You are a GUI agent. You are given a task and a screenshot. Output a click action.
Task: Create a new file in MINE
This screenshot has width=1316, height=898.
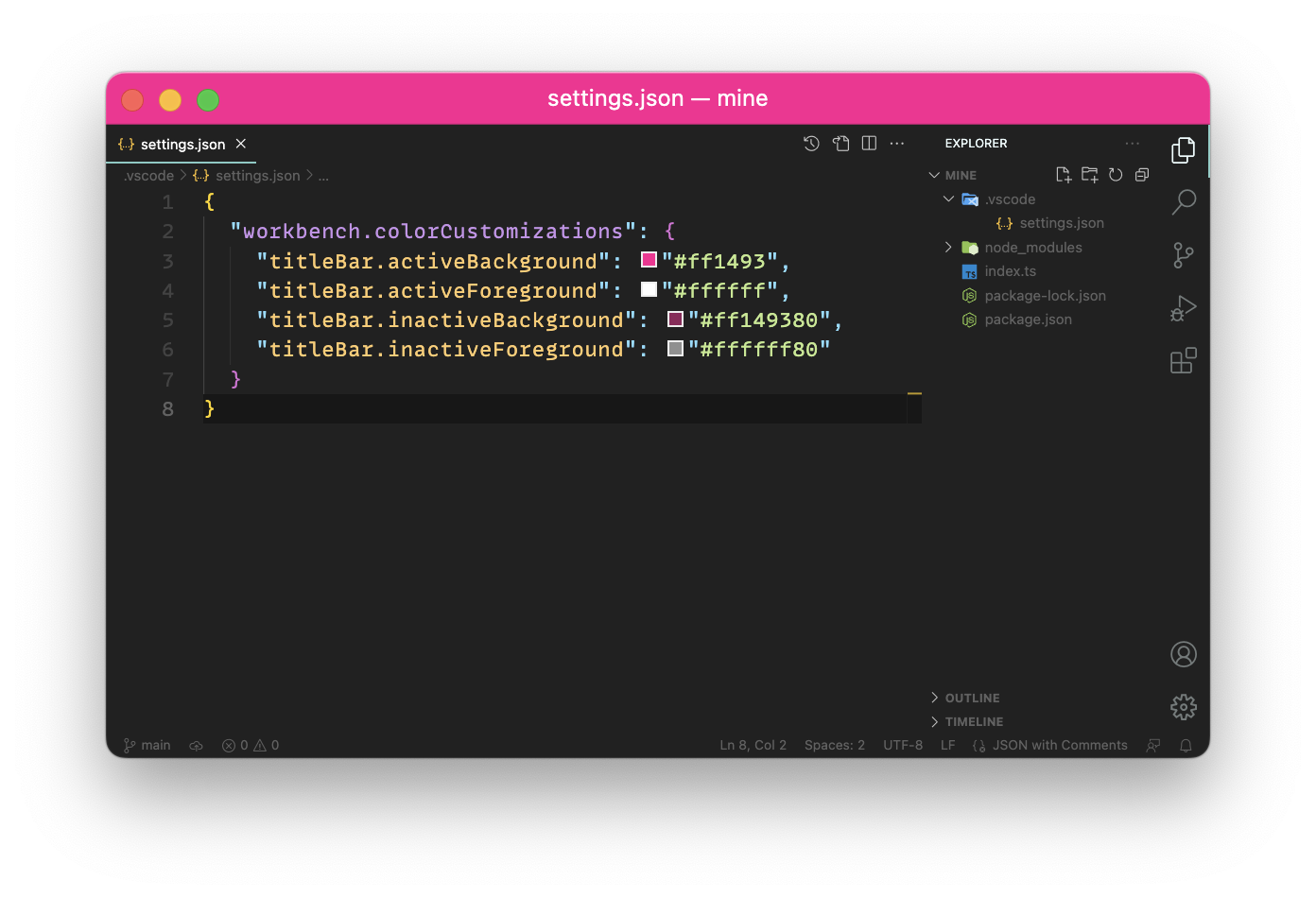(x=1064, y=175)
